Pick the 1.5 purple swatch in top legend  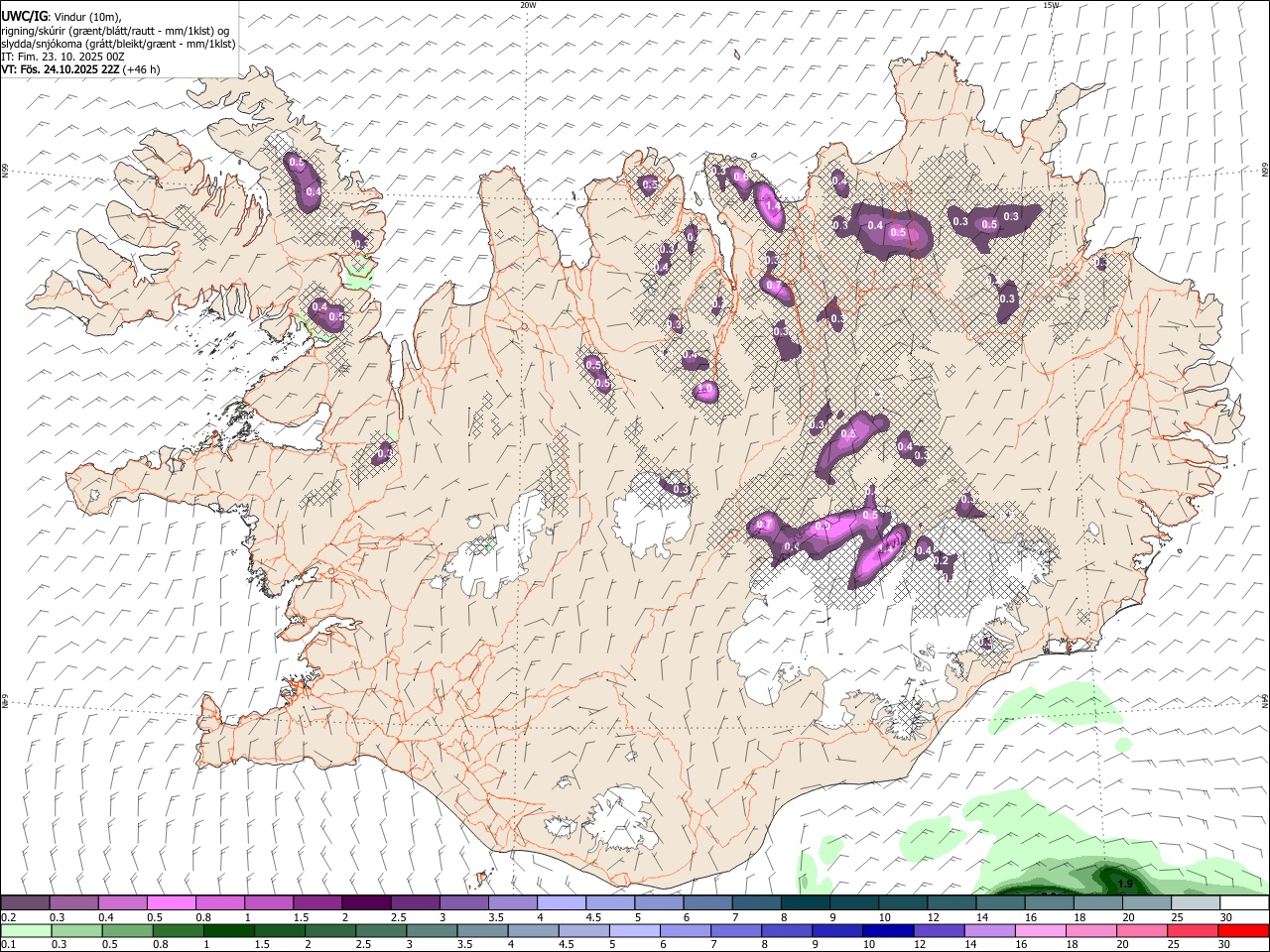point(317,903)
